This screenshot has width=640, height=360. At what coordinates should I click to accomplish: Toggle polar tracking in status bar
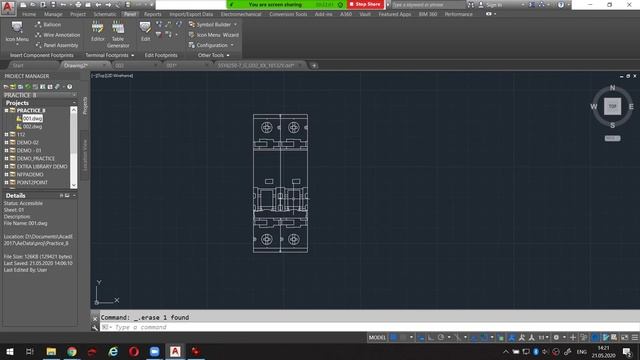(441, 338)
